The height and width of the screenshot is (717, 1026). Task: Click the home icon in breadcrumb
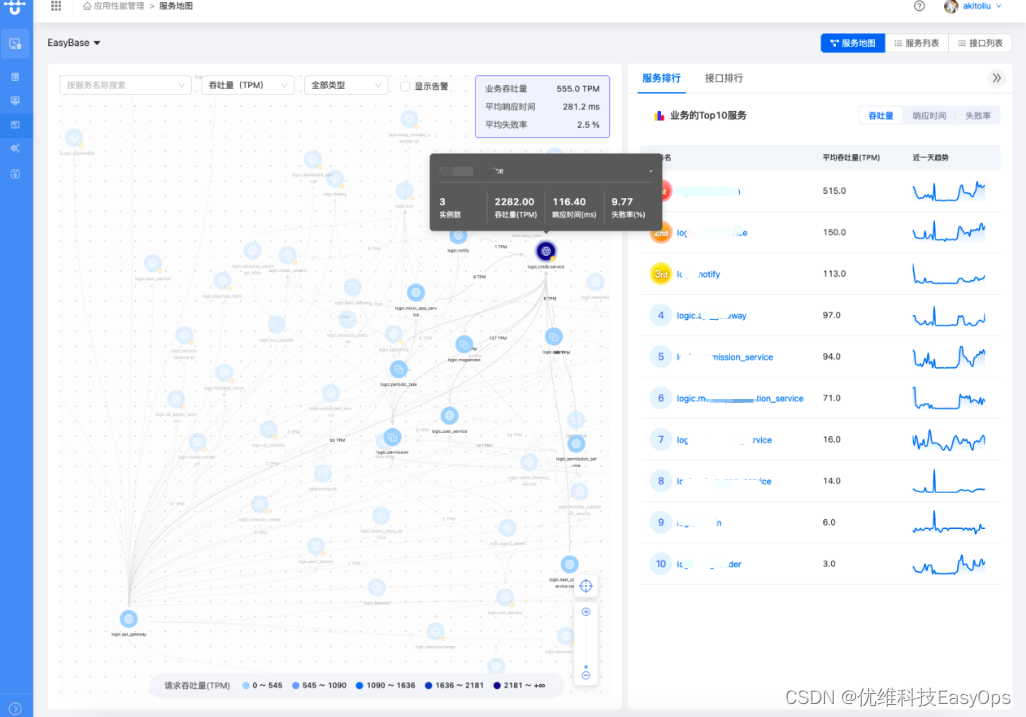[x=87, y=6]
